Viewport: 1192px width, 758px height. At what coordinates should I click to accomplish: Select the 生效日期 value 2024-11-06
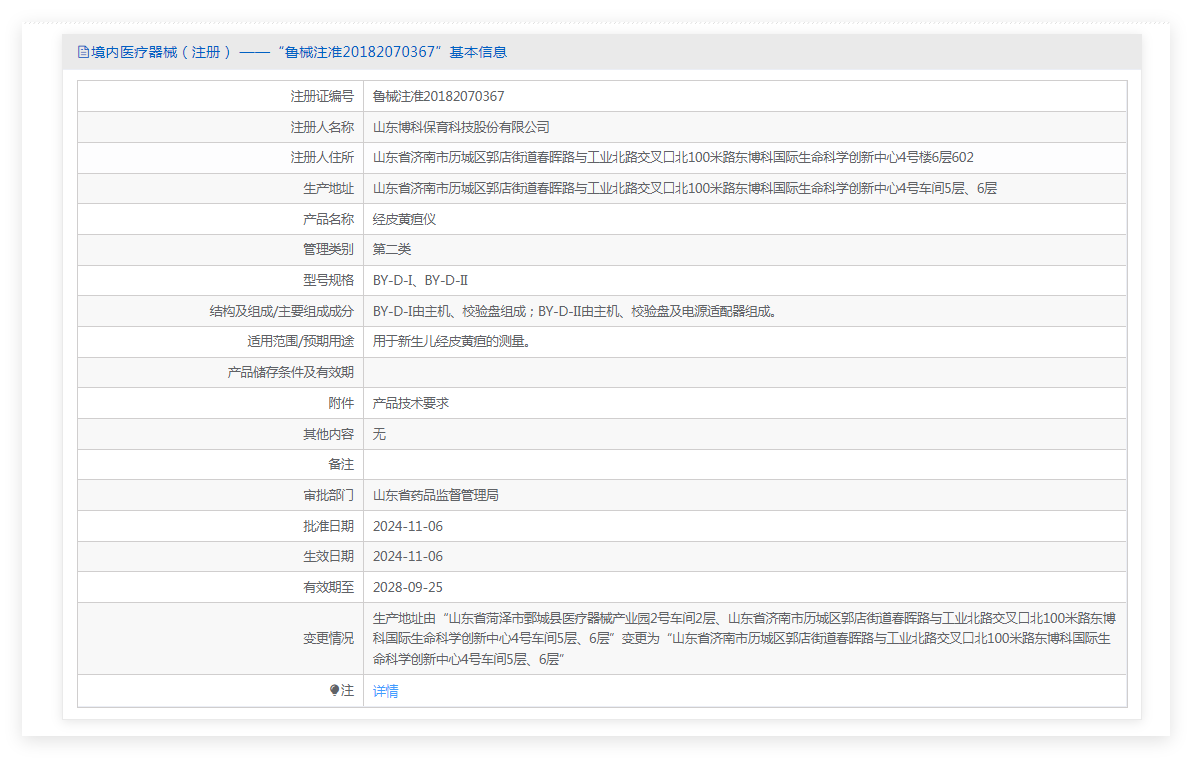click(x=407, y=557)
